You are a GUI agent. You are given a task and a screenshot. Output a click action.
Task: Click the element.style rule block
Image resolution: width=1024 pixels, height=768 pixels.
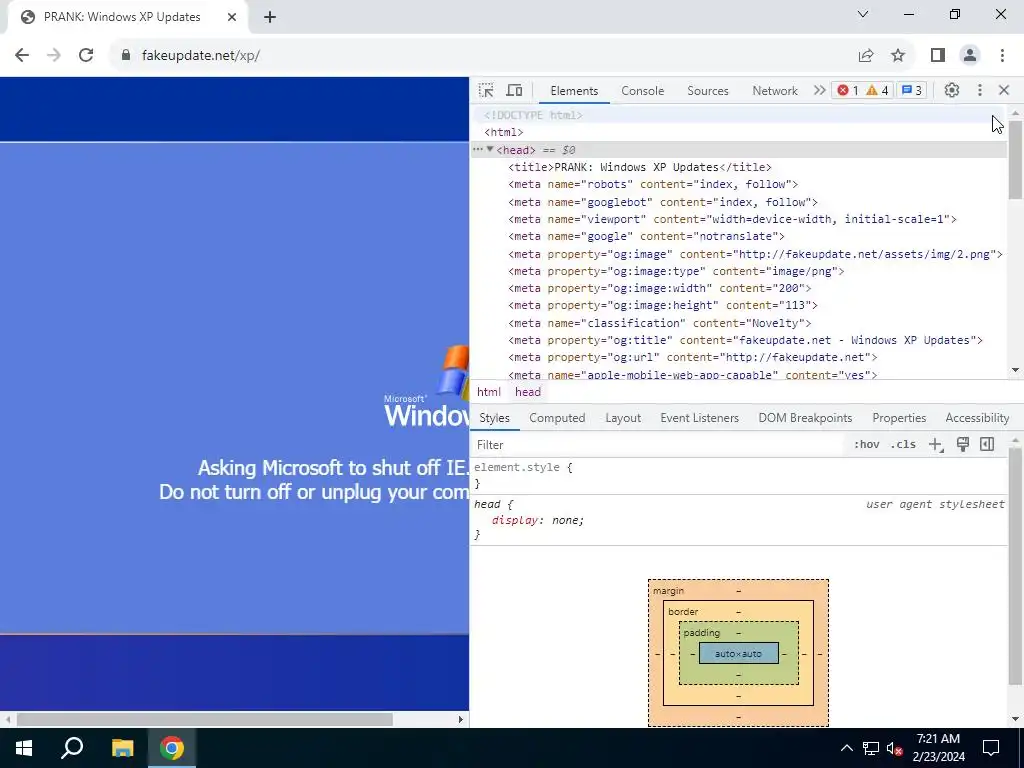[x=739, y=475]
